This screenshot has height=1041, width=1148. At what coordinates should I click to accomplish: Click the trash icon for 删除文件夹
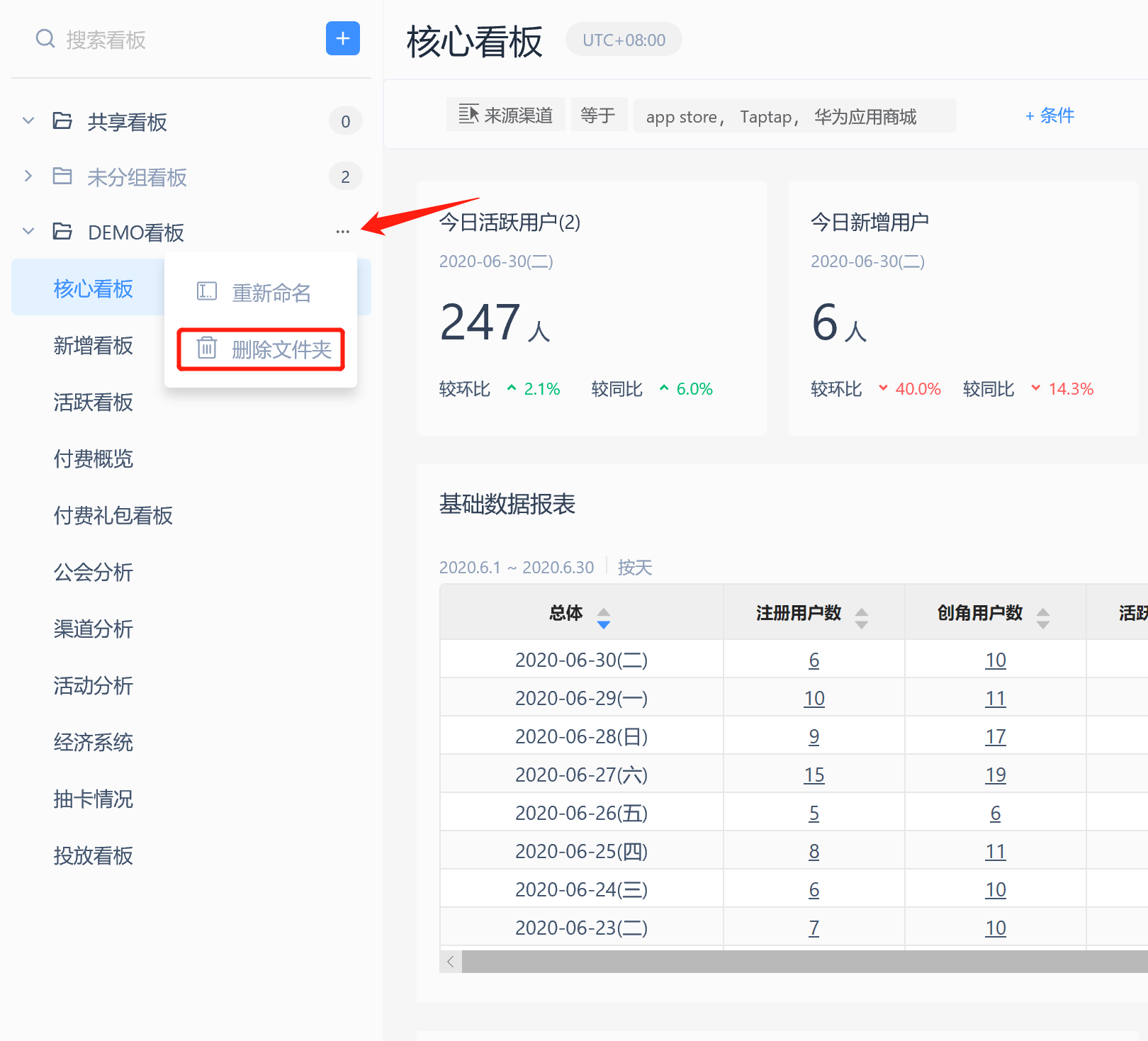[206, 348]
